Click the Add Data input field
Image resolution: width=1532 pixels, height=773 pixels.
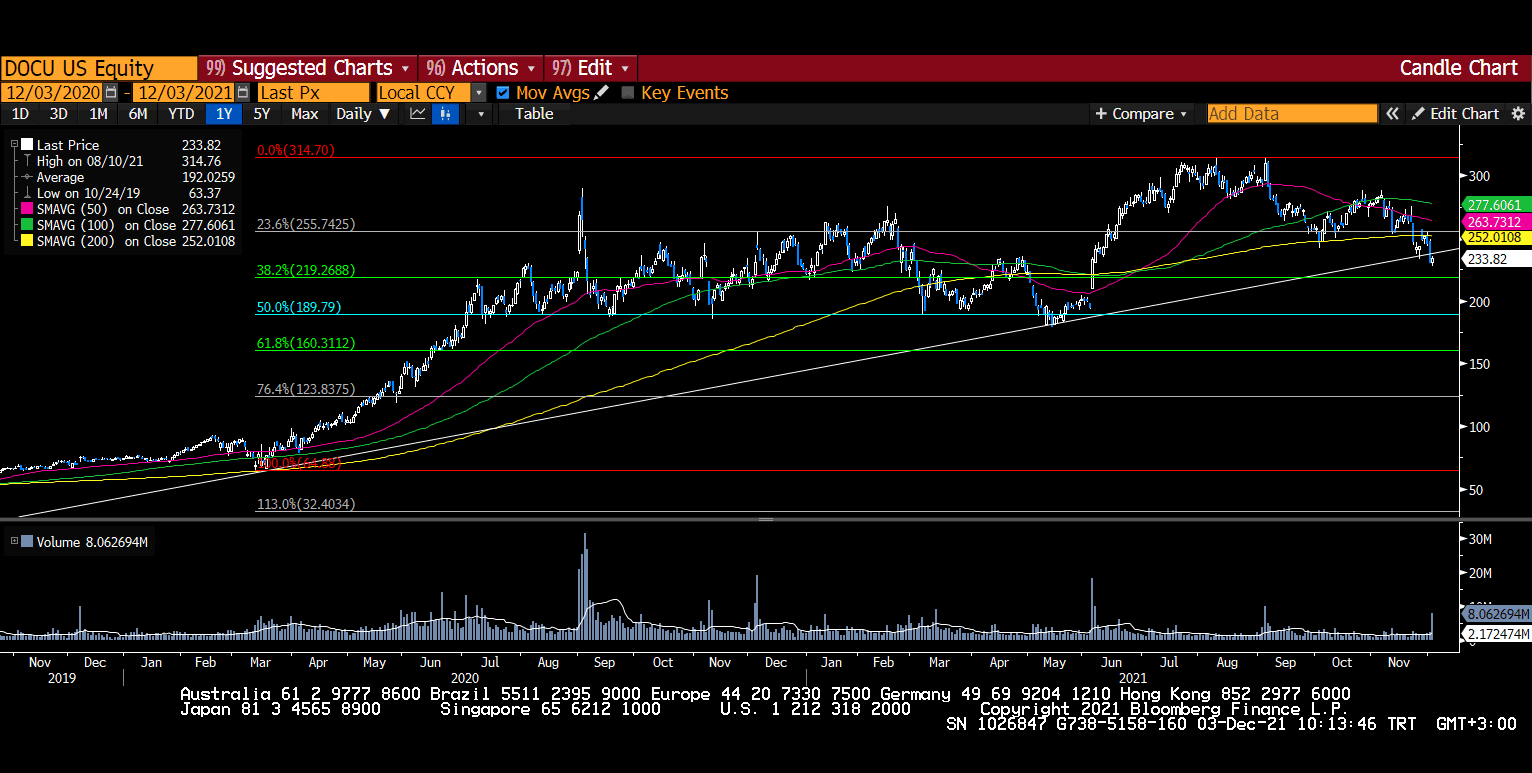[x=1292, y=114]
